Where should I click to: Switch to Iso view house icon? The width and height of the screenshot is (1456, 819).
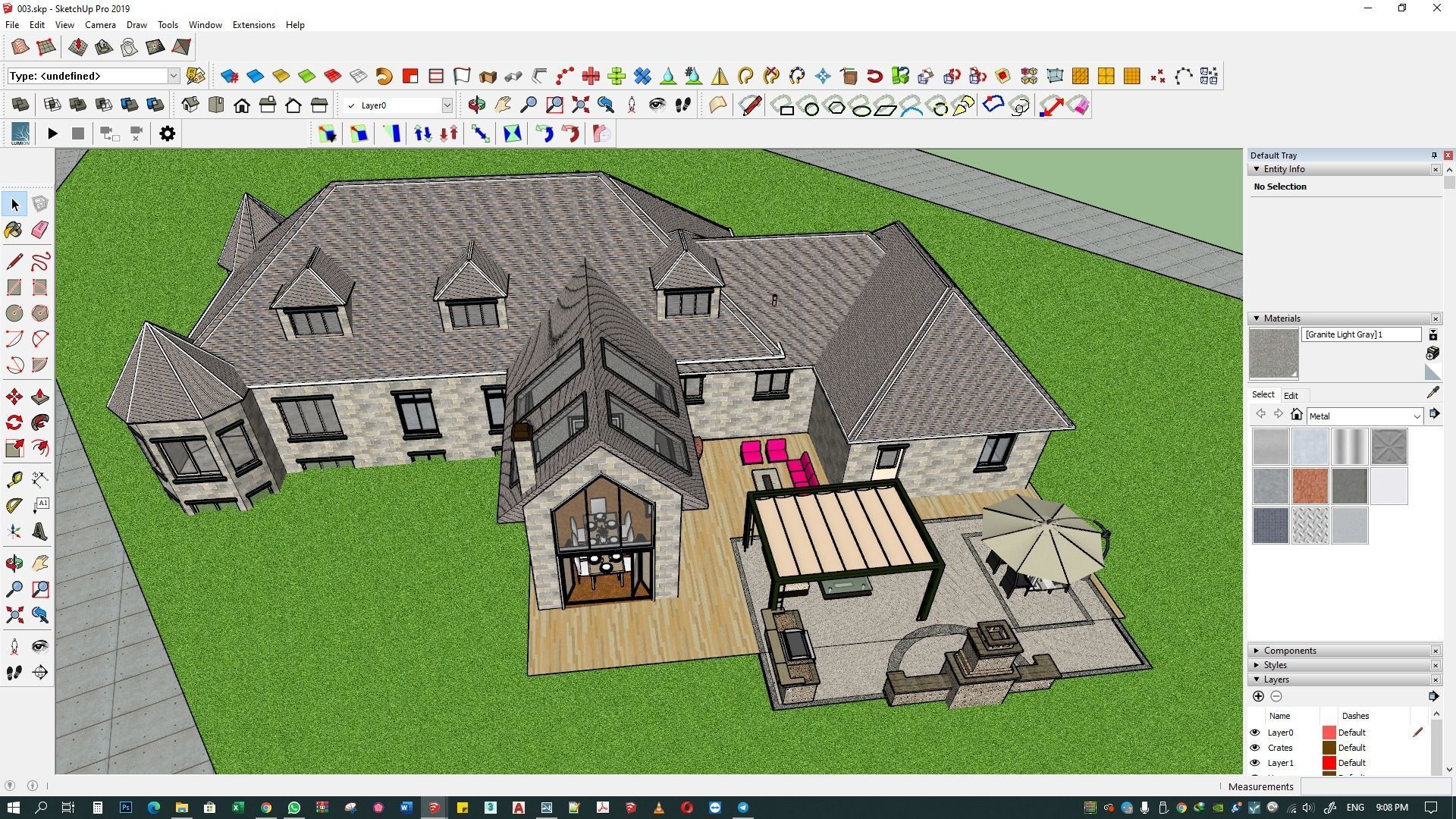[x=190, y=105]
